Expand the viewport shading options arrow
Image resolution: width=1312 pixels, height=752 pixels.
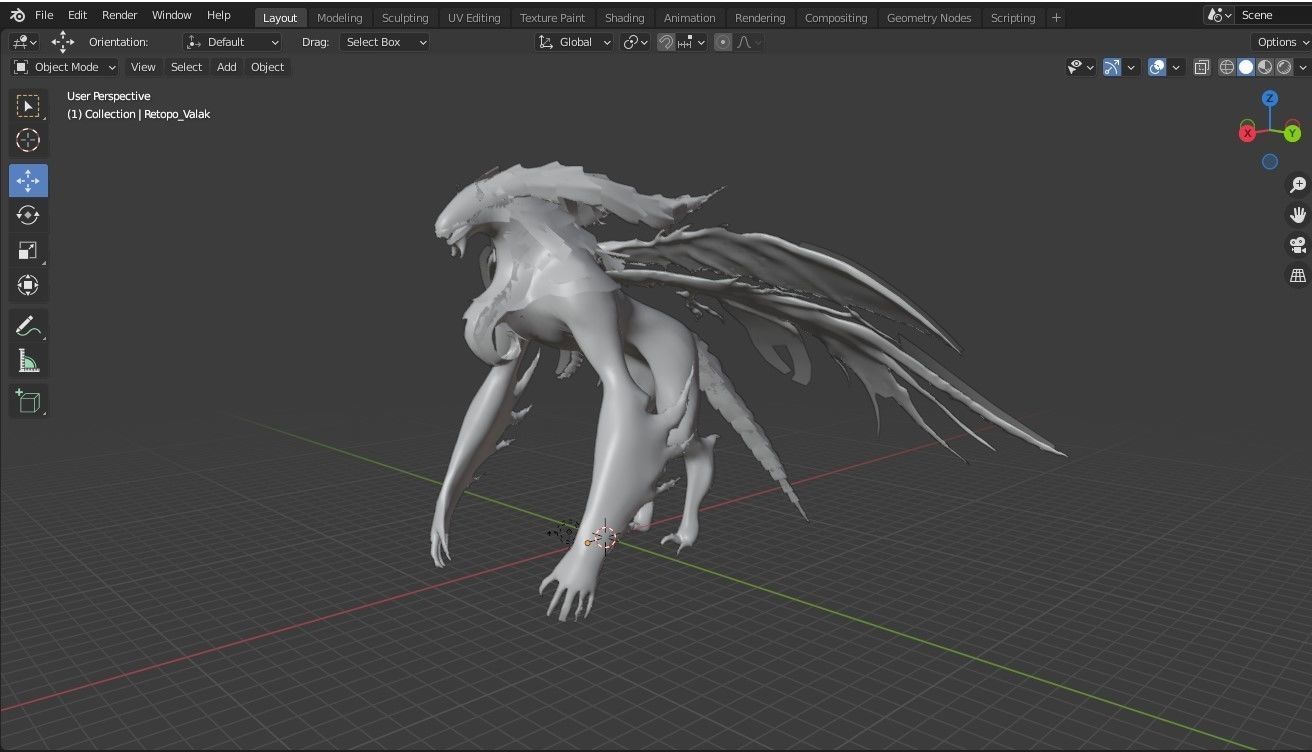coord(1303,67)
